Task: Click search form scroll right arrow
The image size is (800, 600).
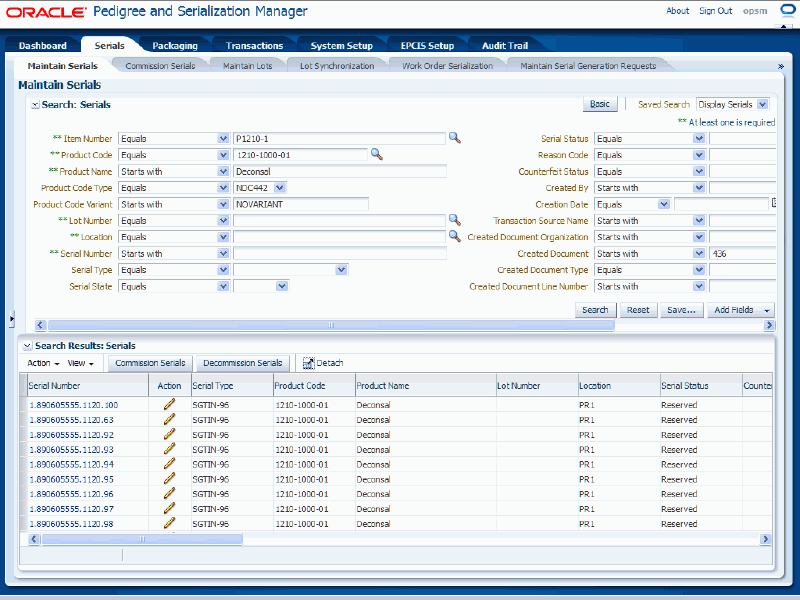Action: click(x=769, y=325)
